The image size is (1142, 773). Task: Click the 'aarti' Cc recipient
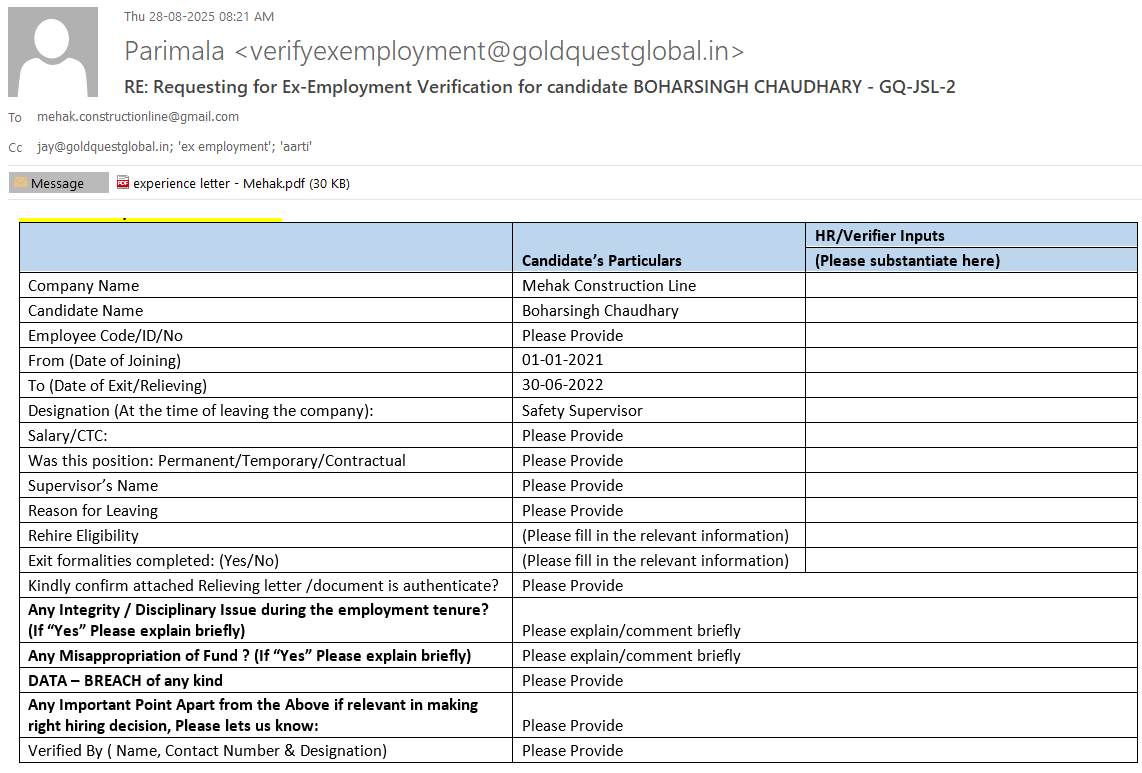pos(296,147)
